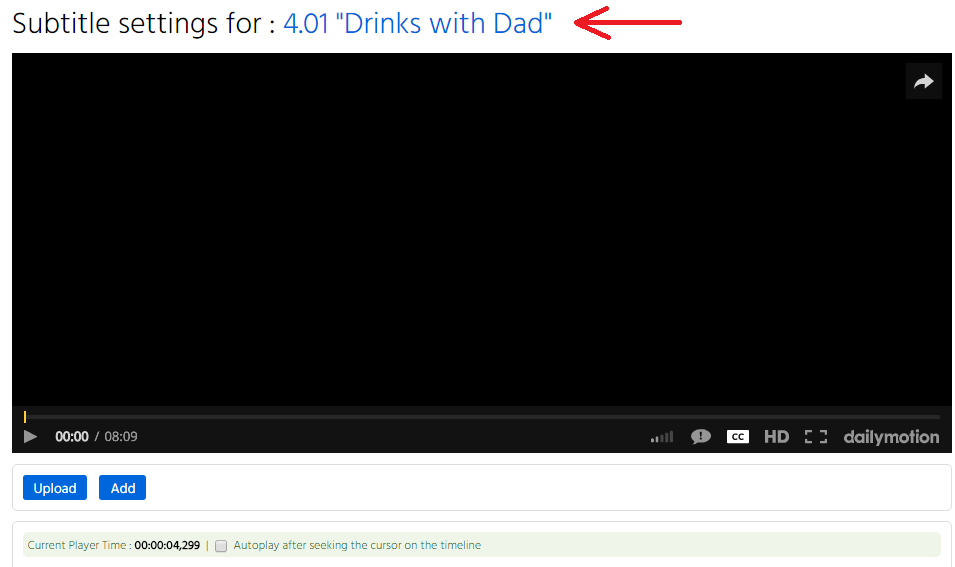Click the 00:00 elapsed time display
The width and height of the screenshot is (955, 567).
tap(72, 437)
